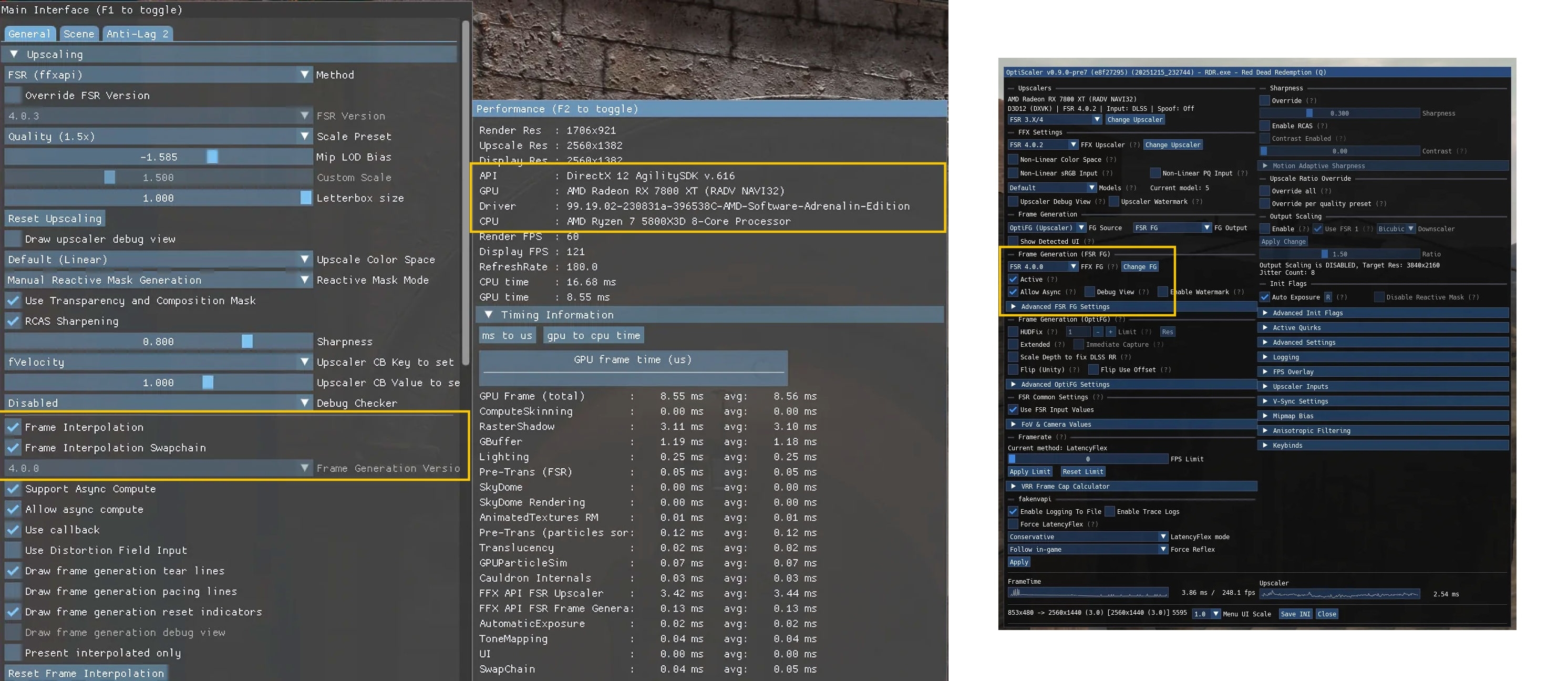Enable Draw frame generation pacing lines

(12, 591)
